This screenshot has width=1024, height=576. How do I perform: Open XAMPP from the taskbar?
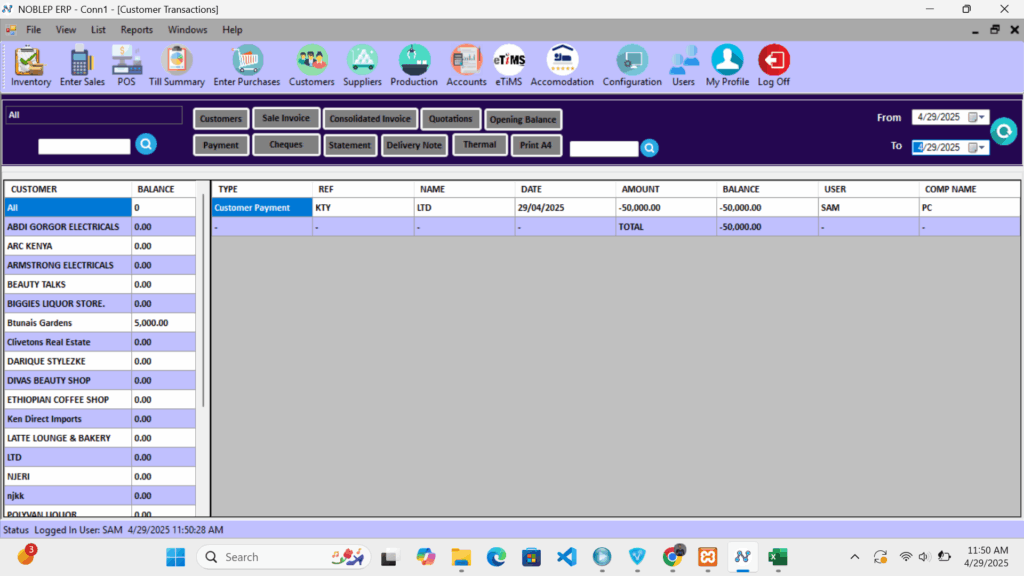pos(707,557)
